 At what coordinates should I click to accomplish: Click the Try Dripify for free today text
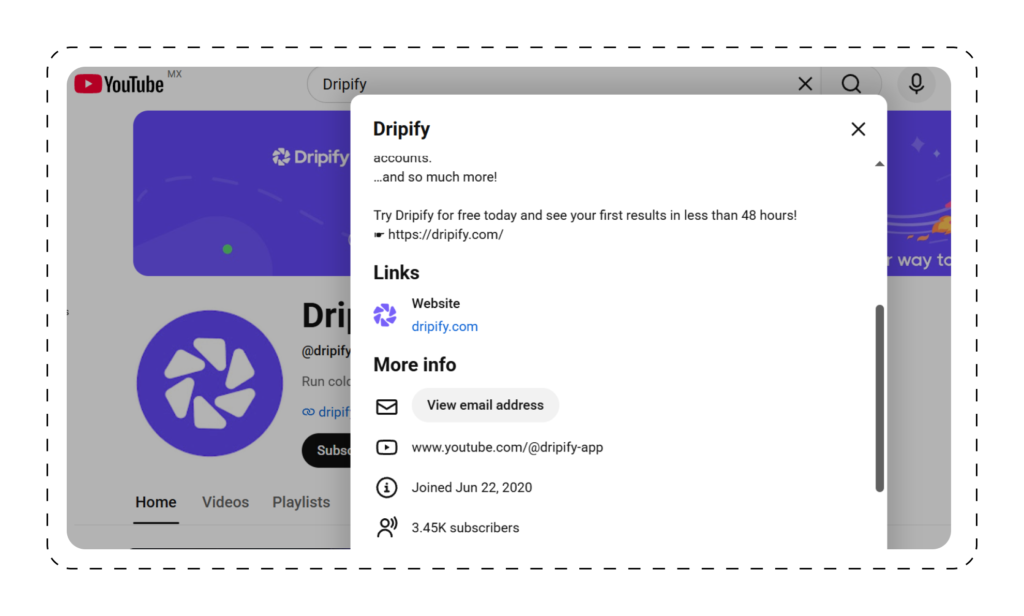coord(584,216)
